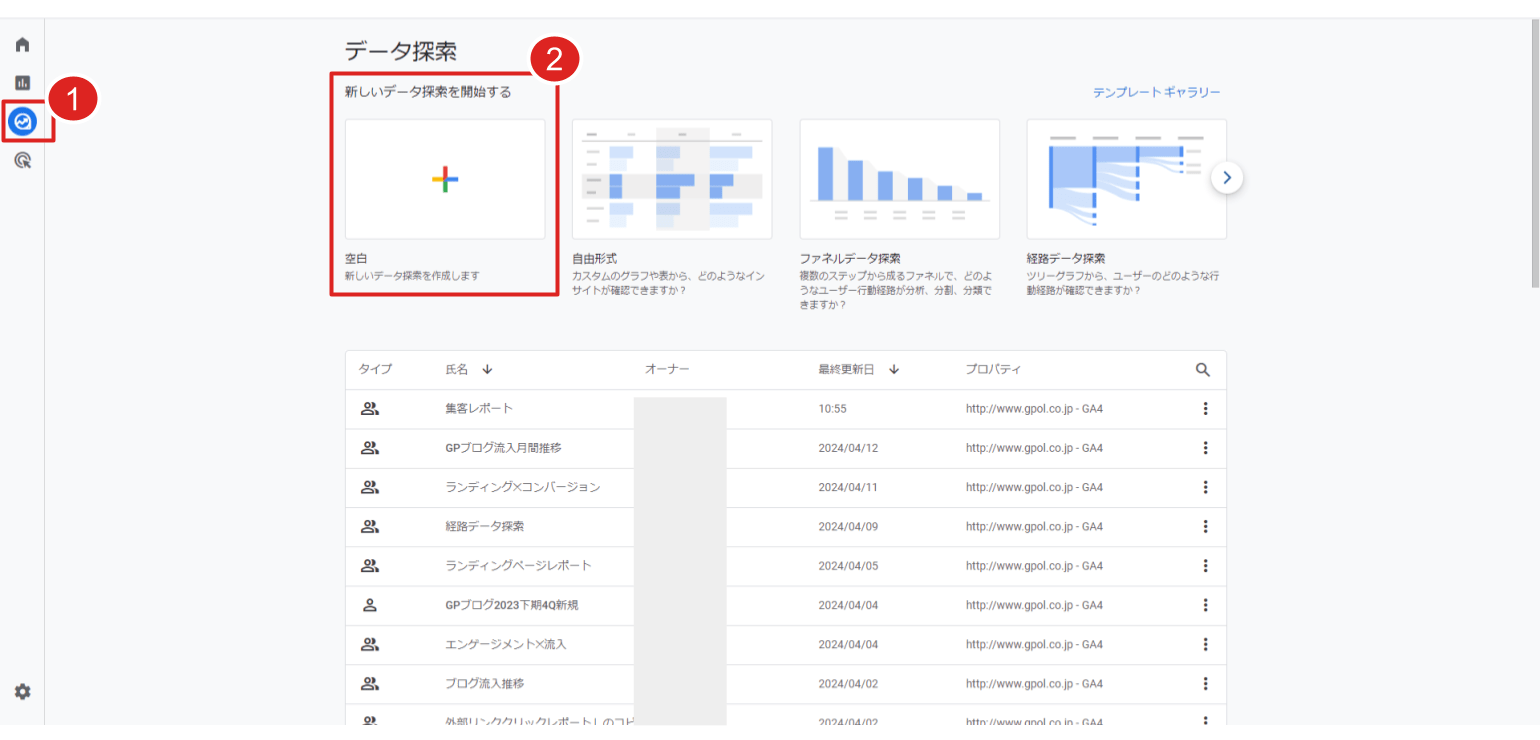Show next templates with right chevron
1540x740 pixels.
pos(1227,179)
